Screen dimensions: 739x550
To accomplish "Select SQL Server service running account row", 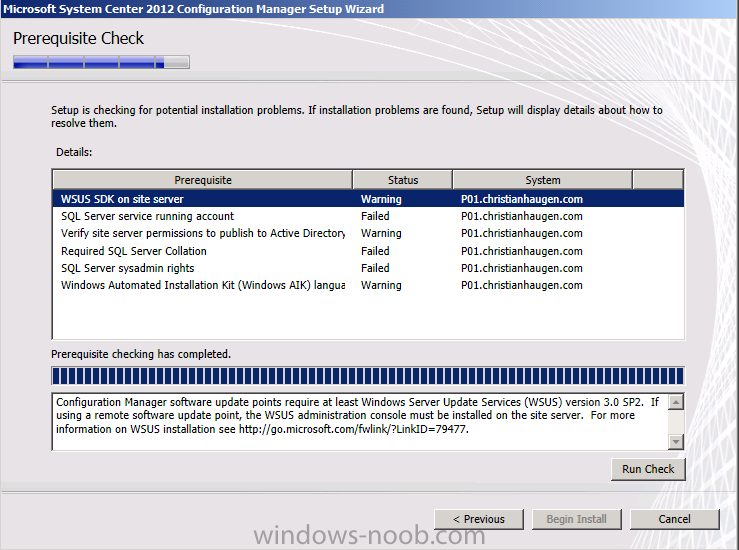I will [368, 216].
